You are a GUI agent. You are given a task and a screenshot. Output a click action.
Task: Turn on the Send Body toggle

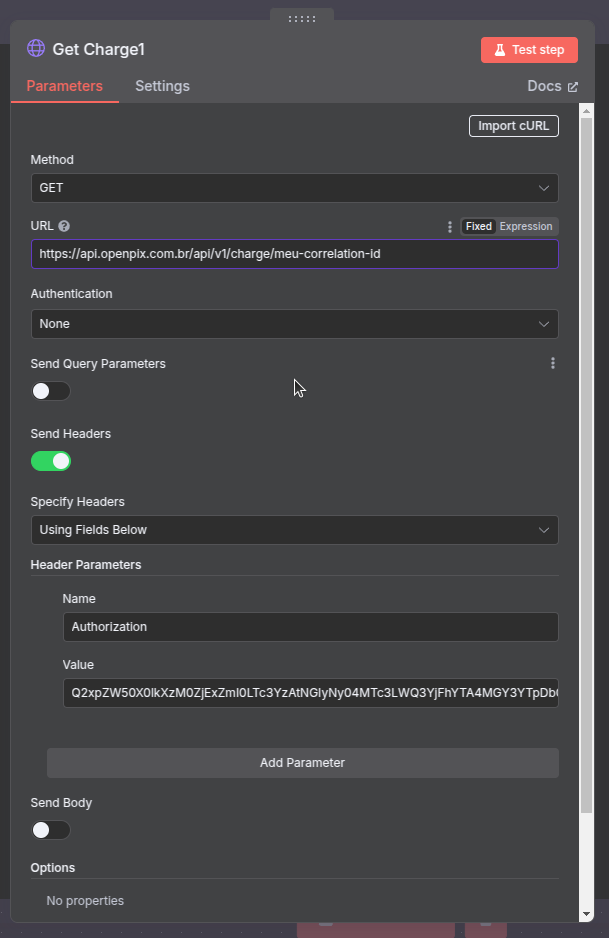[x=50, y=830]
